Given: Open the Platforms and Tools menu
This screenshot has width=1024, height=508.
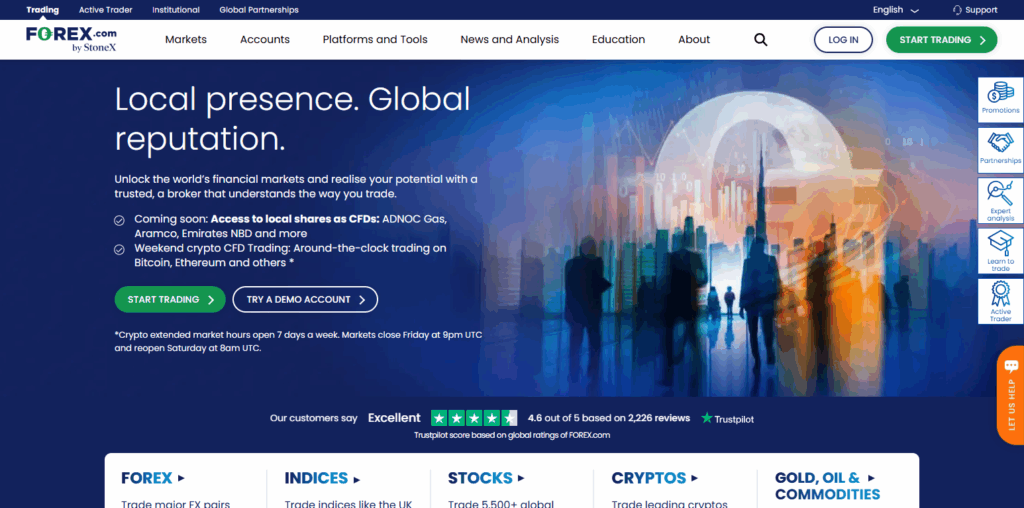Looking at the screenshot, I should 375,39.
